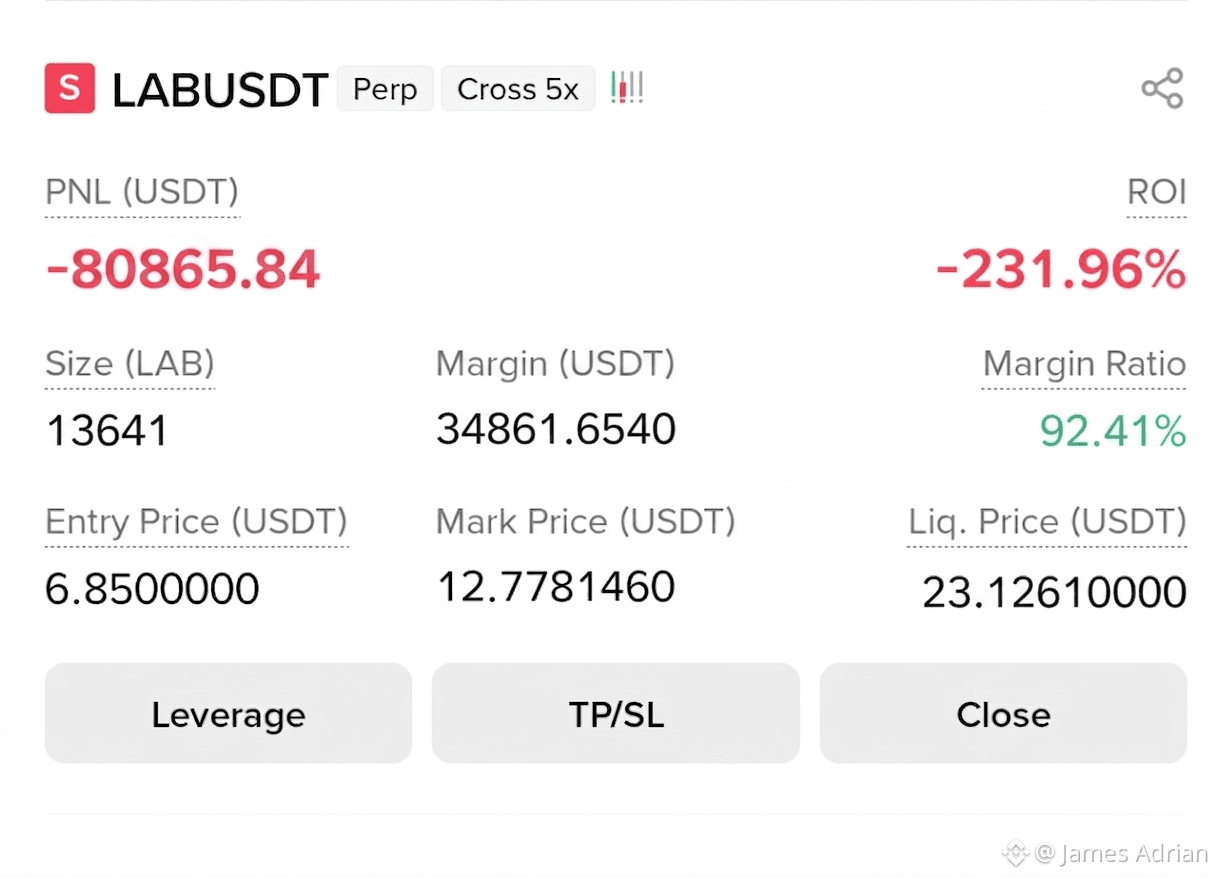Screen dimensions: 1216x878
Task: Tap the Binance logo watermark icon
Action: point(1016,853)
